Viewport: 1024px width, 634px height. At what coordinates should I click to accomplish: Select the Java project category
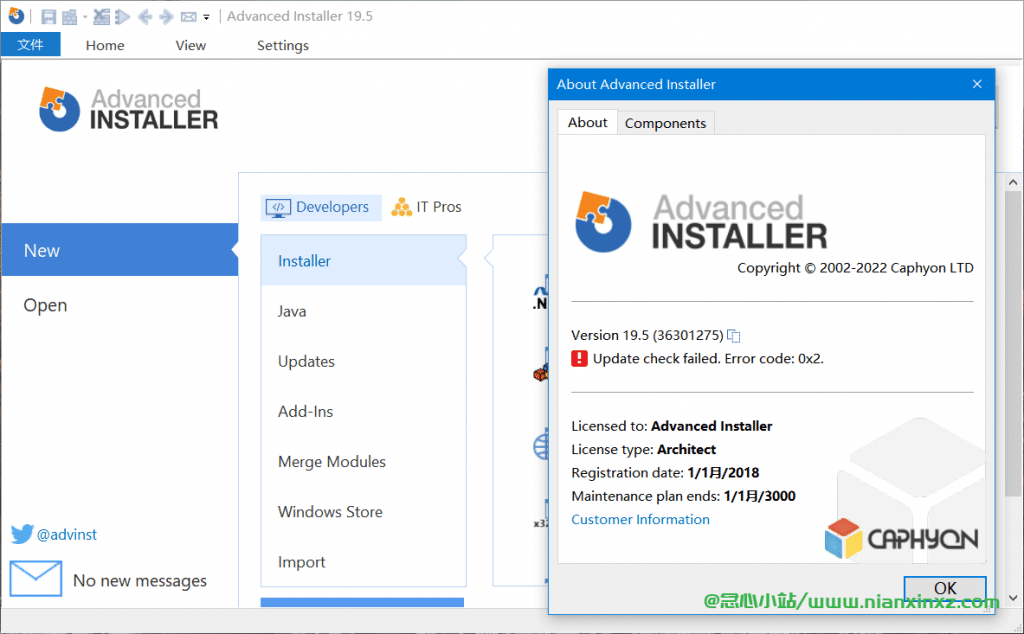[363, 311]
